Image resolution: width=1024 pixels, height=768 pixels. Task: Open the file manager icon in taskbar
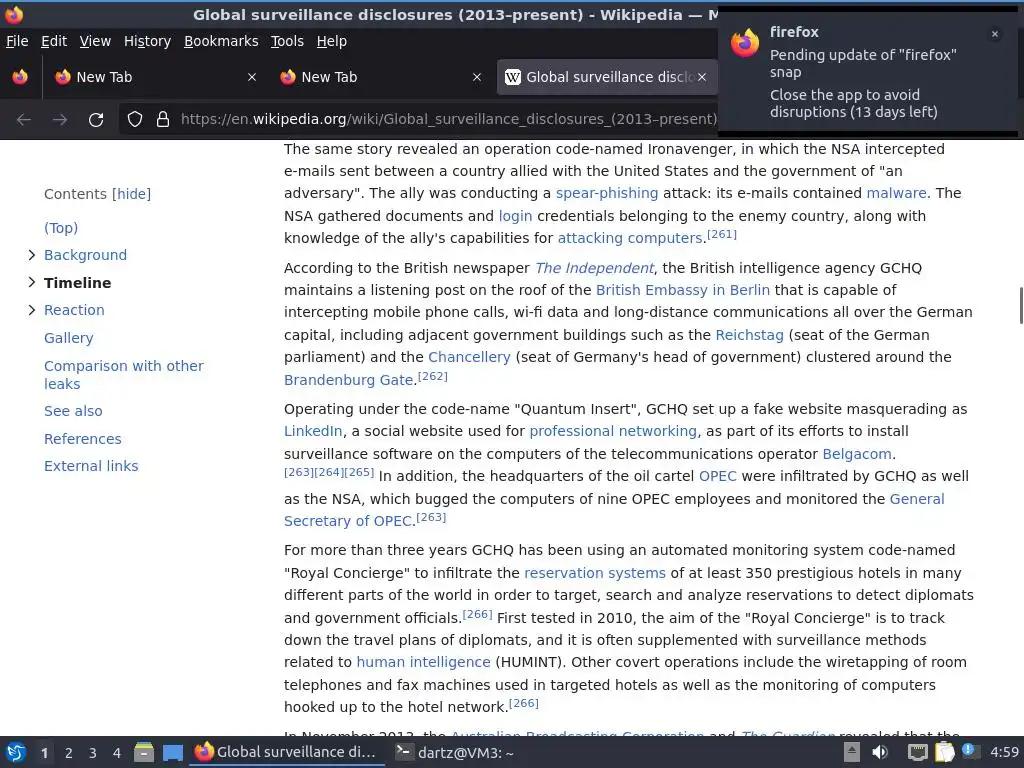pos(144,752)
